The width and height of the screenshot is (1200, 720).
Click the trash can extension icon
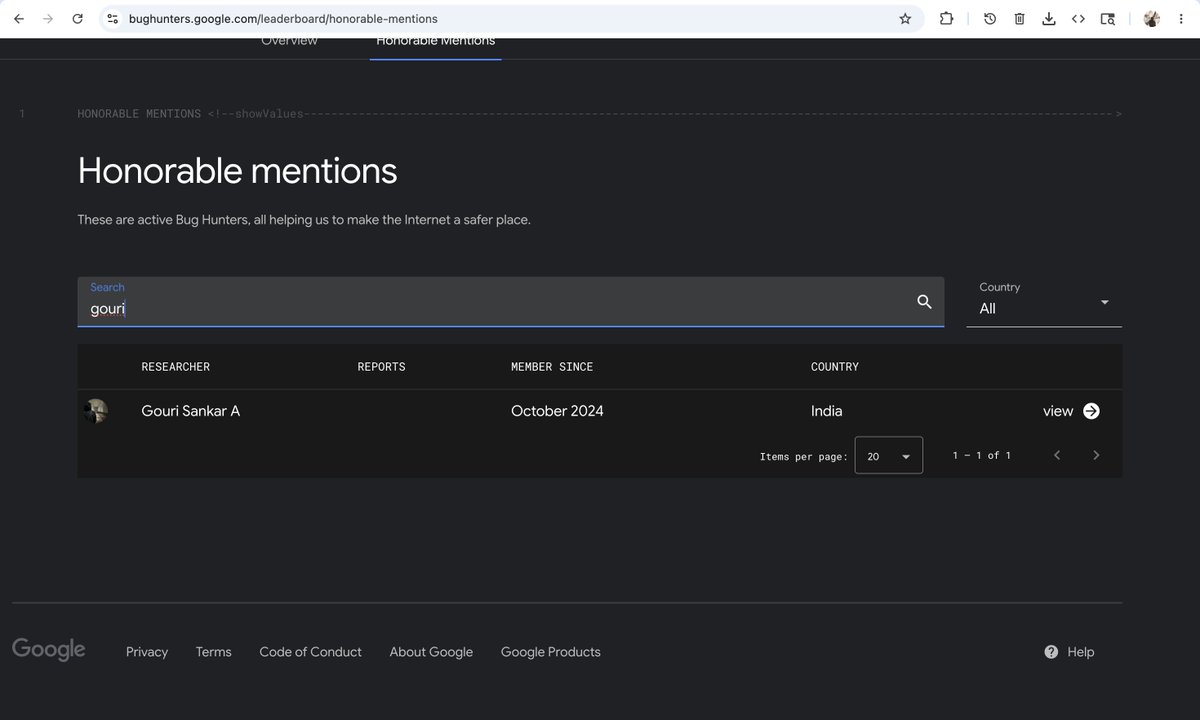tap(1019, 19)
